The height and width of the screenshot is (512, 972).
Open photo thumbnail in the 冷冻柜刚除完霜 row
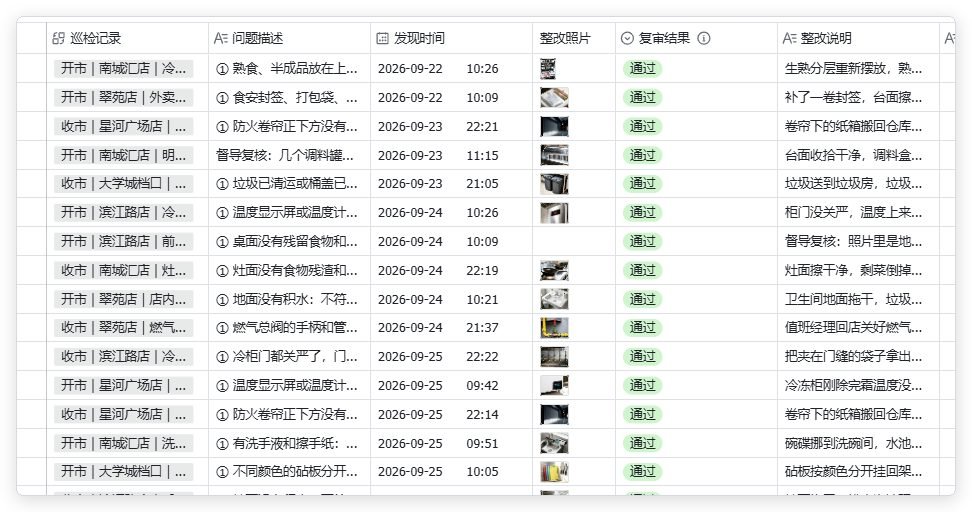click(x=554, y=386)
